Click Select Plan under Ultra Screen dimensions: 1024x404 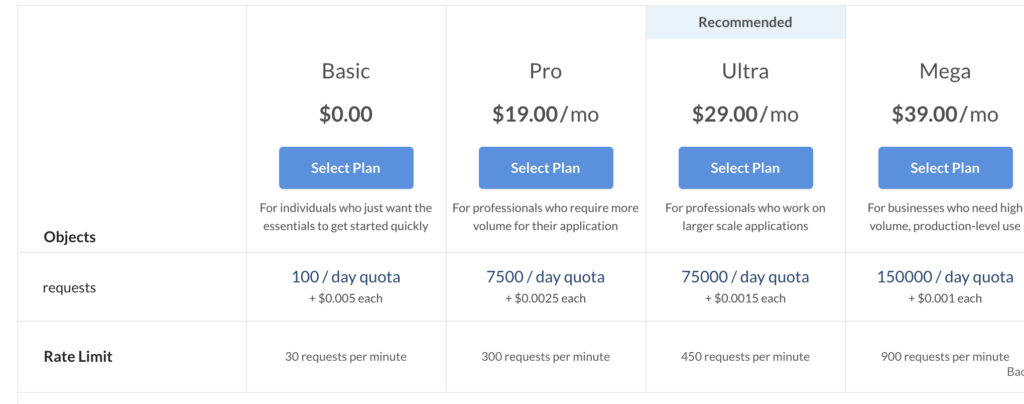[x=746, y=168]
